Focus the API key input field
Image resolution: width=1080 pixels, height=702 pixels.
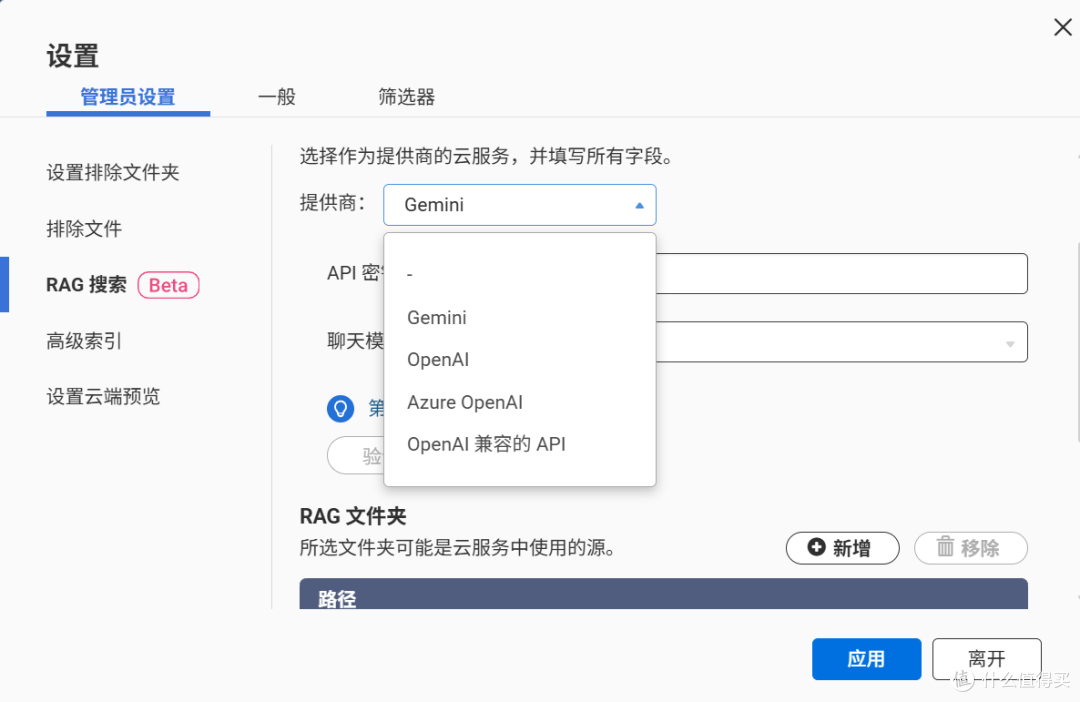point(841,273)
